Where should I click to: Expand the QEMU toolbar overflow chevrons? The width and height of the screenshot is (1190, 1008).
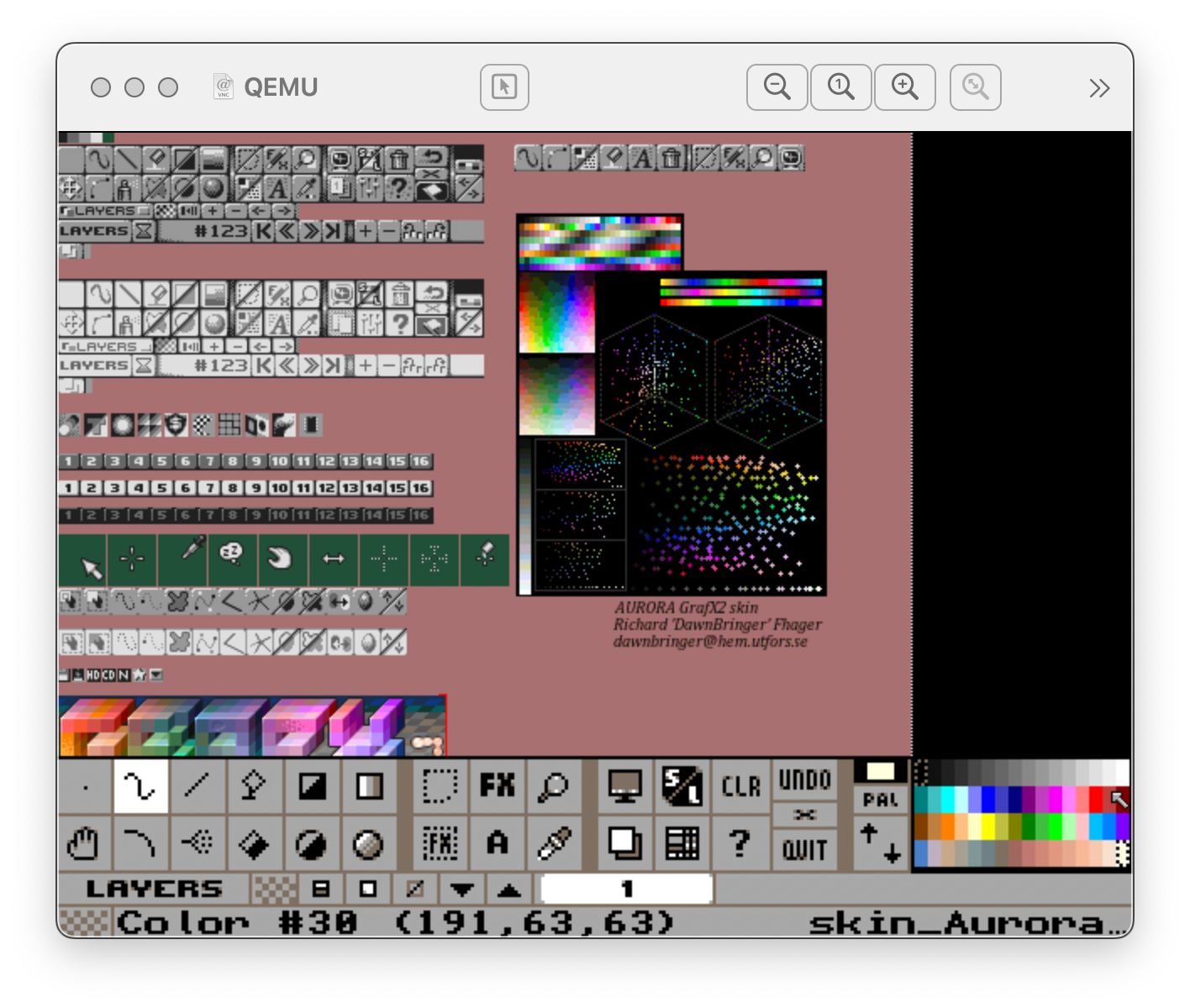[x=1099, y=88]
